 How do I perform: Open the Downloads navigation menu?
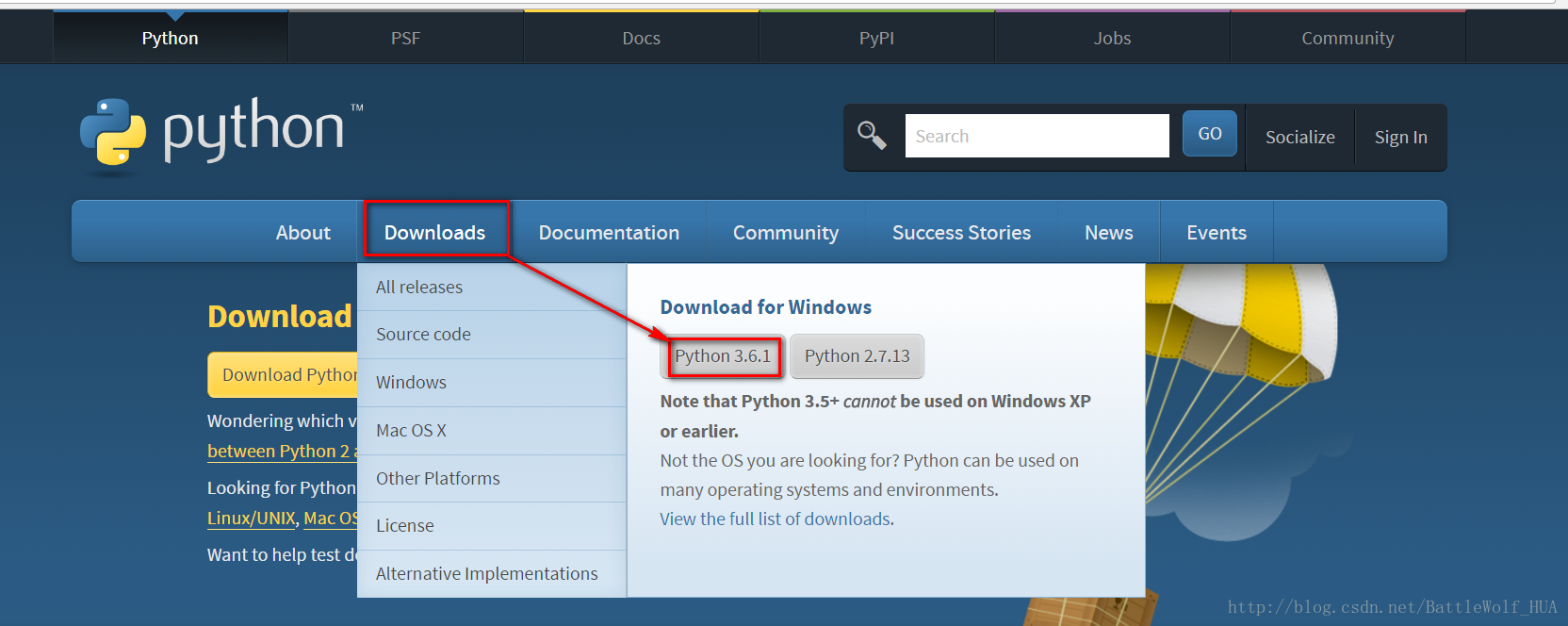coord(435,232)
